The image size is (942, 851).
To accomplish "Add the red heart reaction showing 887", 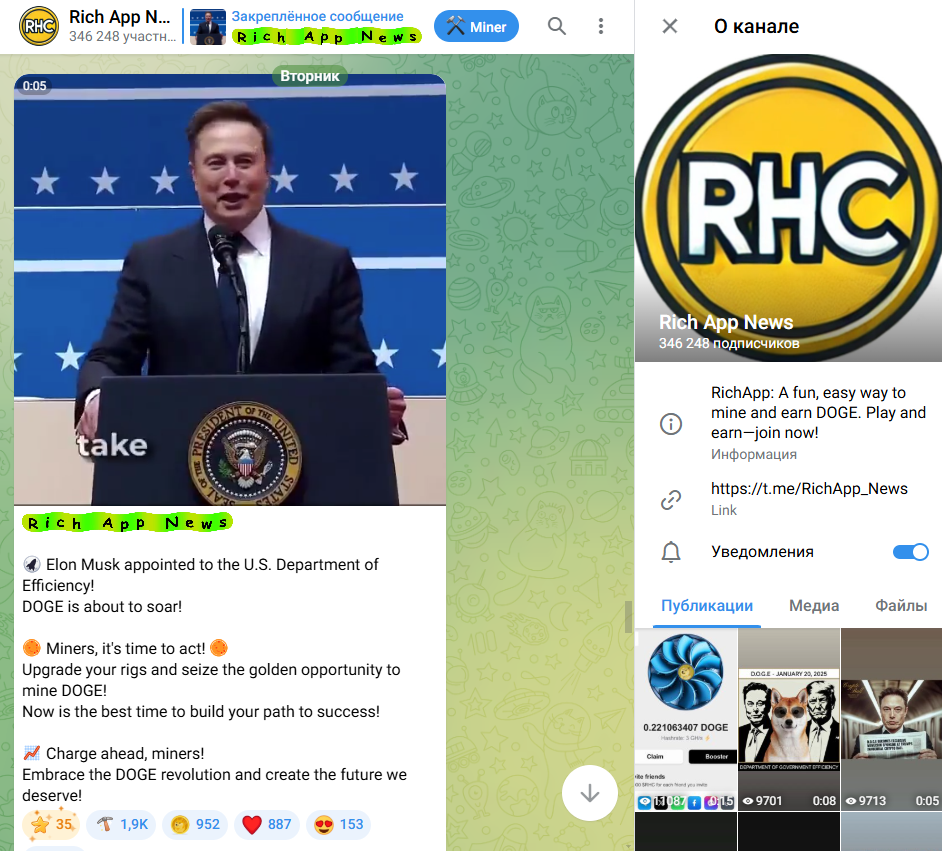I will [x=266, y=824].
